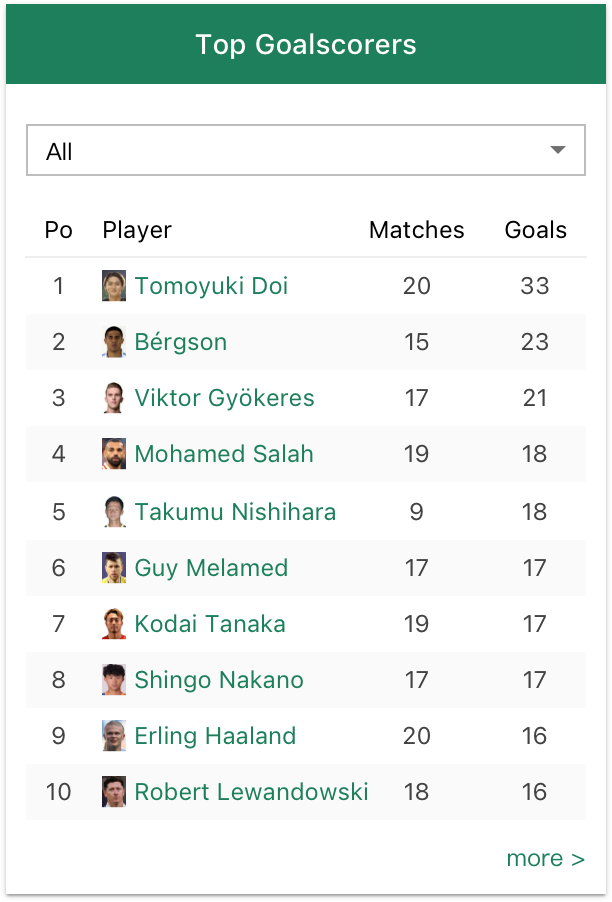Click the Matches column header
The width and height of the screenshot is (612, 902).
[x=416, y=230]
